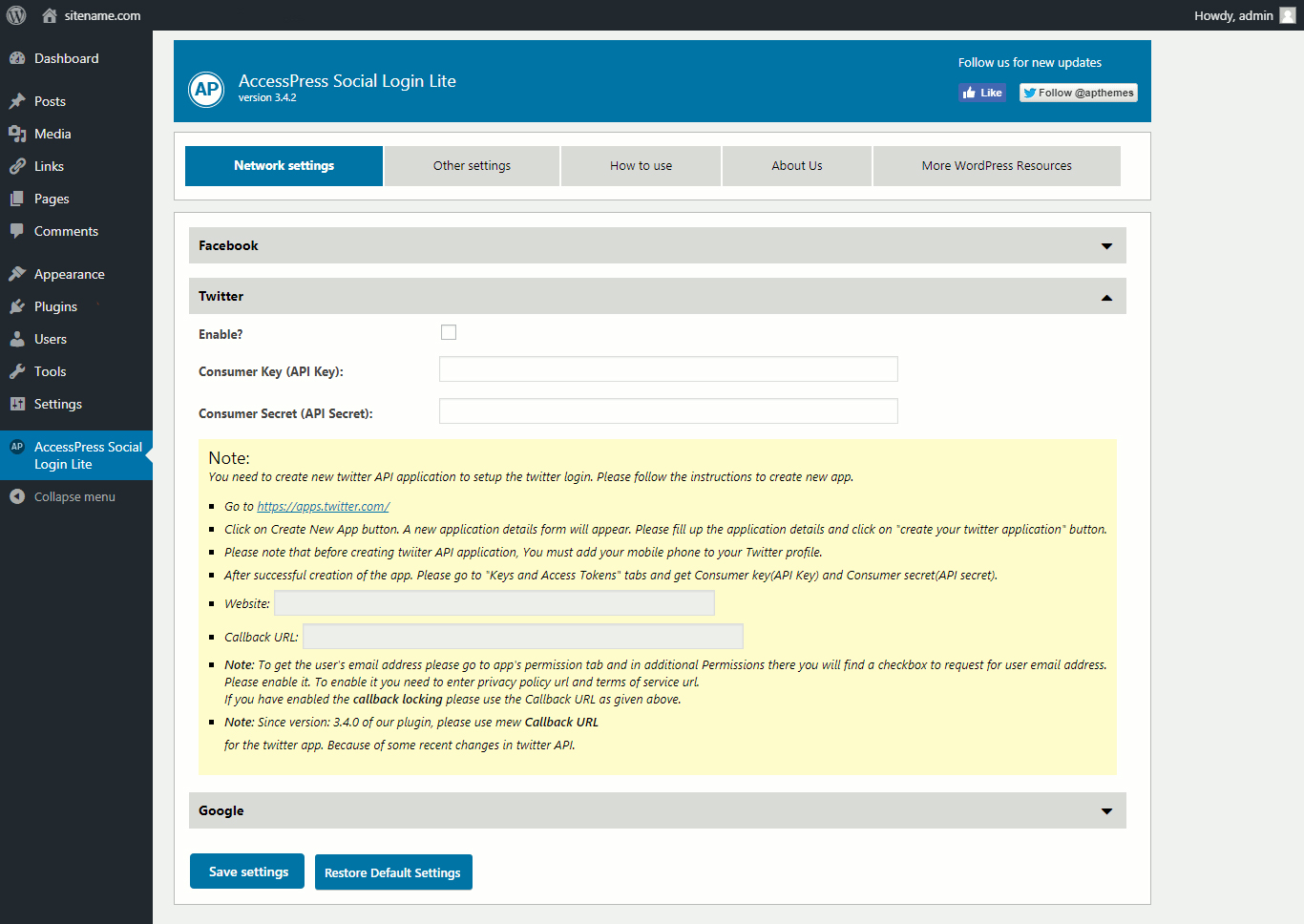Click the Facebook section header title
This screenshot has width=1304, height=924.
(x=228, y=246)
